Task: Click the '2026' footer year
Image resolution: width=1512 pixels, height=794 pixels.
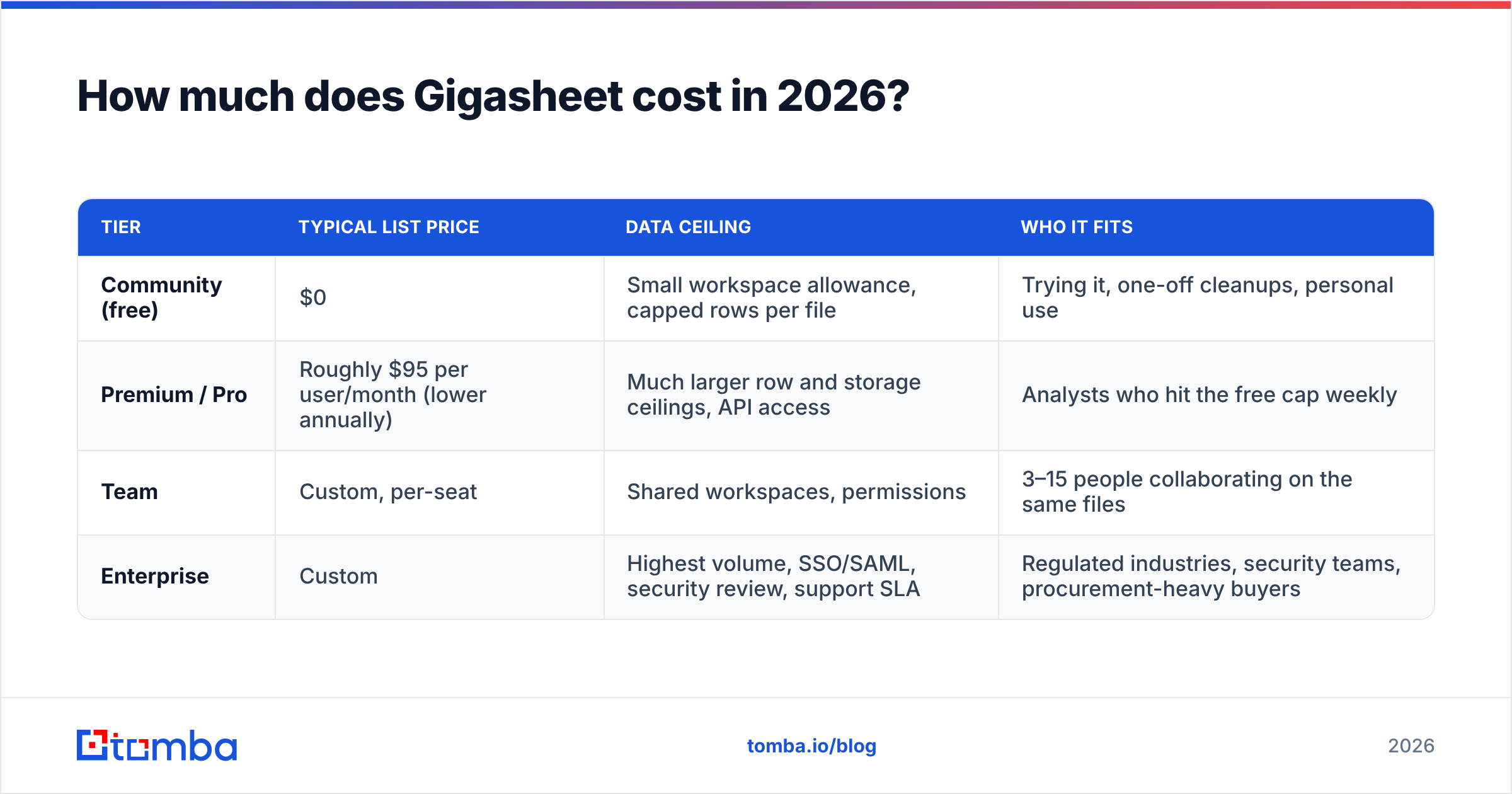Action: click(x=1411, y=746)
